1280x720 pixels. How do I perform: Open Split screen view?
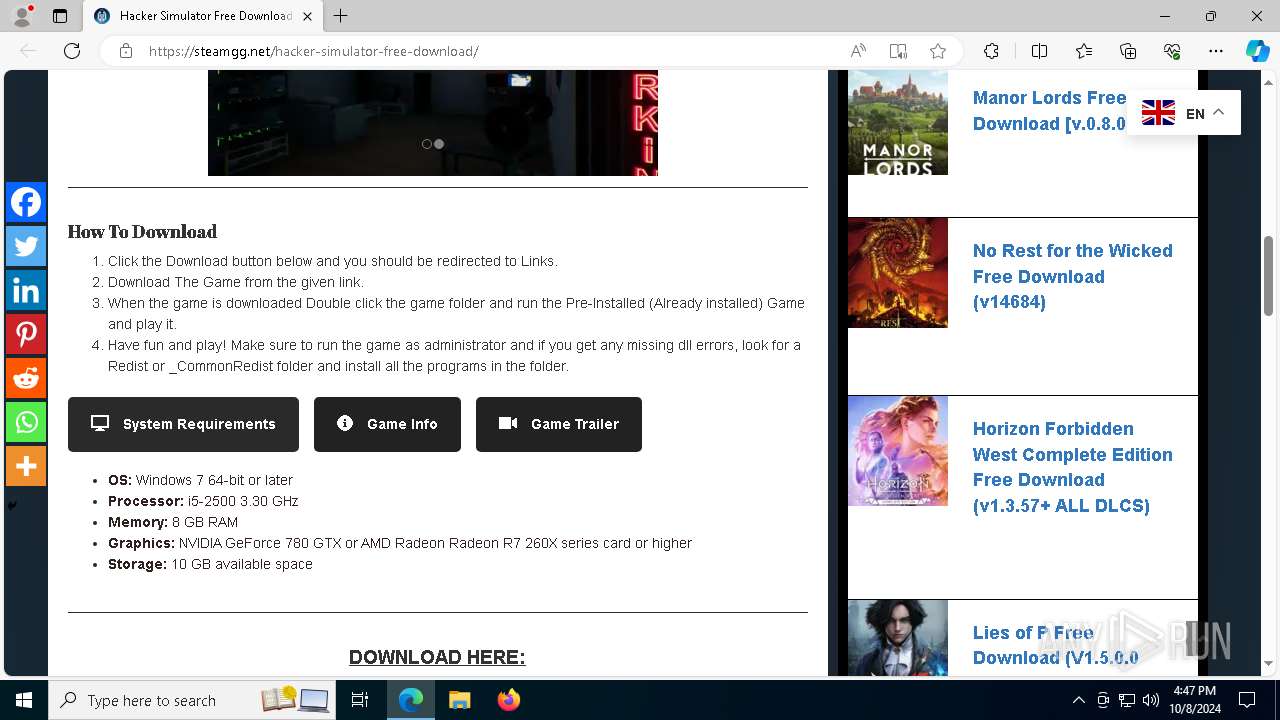[x=1039, y=51]
